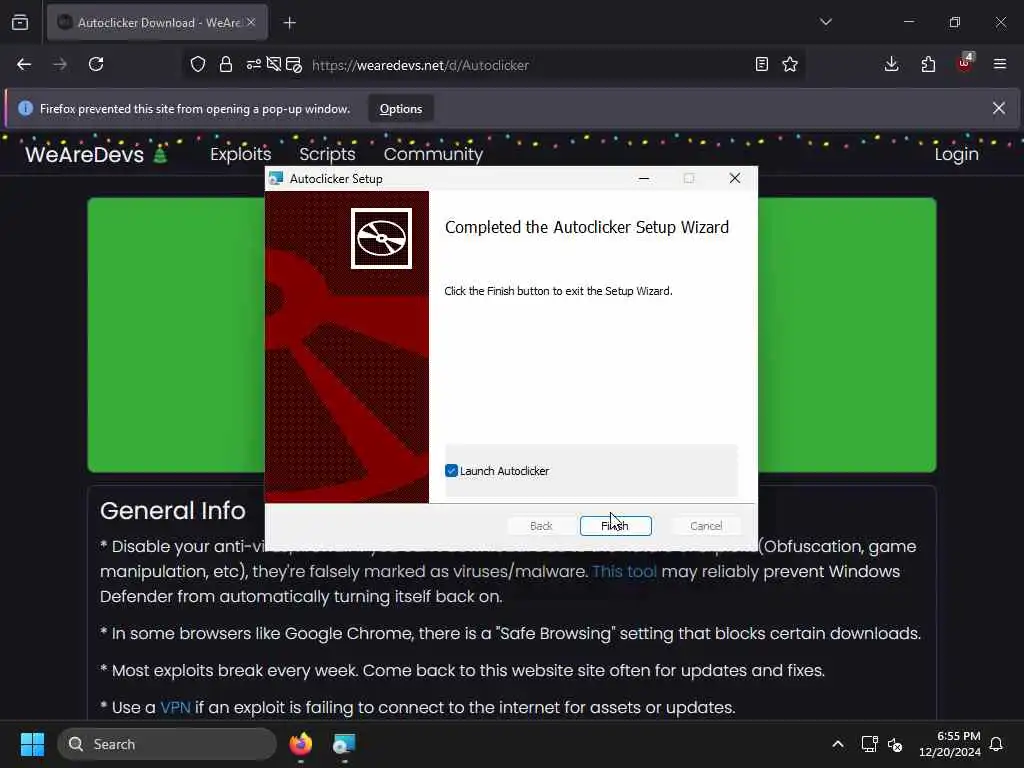The height and width of the screenshot is (768, 1024).
Task: Close the Autoclicker Download tab
Action: (251, 22)
